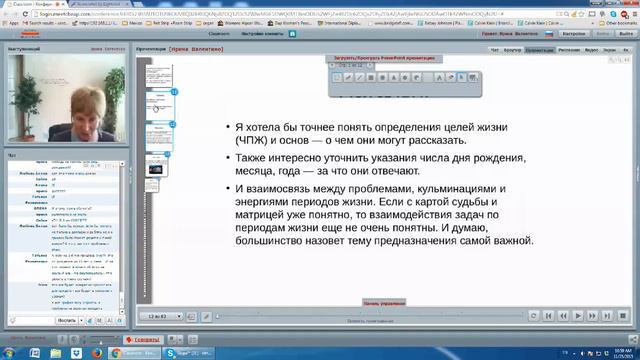Click the Send button in chat
640x360 pixels.
pyautogui.click(x=67, y=321)
